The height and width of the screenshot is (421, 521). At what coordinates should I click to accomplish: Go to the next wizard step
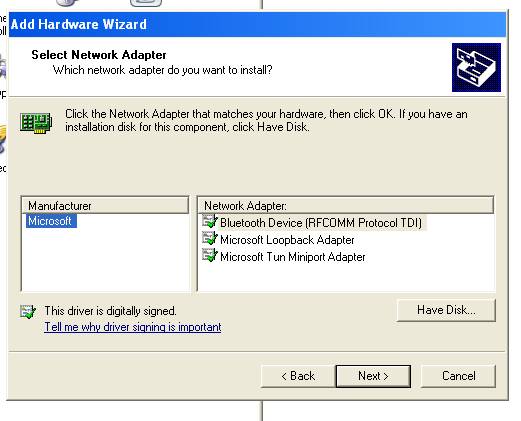click(x=373, y=376)
